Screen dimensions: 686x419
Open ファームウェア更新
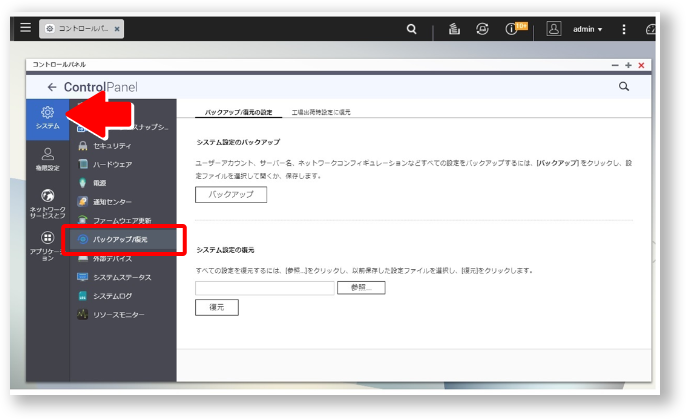123,220
